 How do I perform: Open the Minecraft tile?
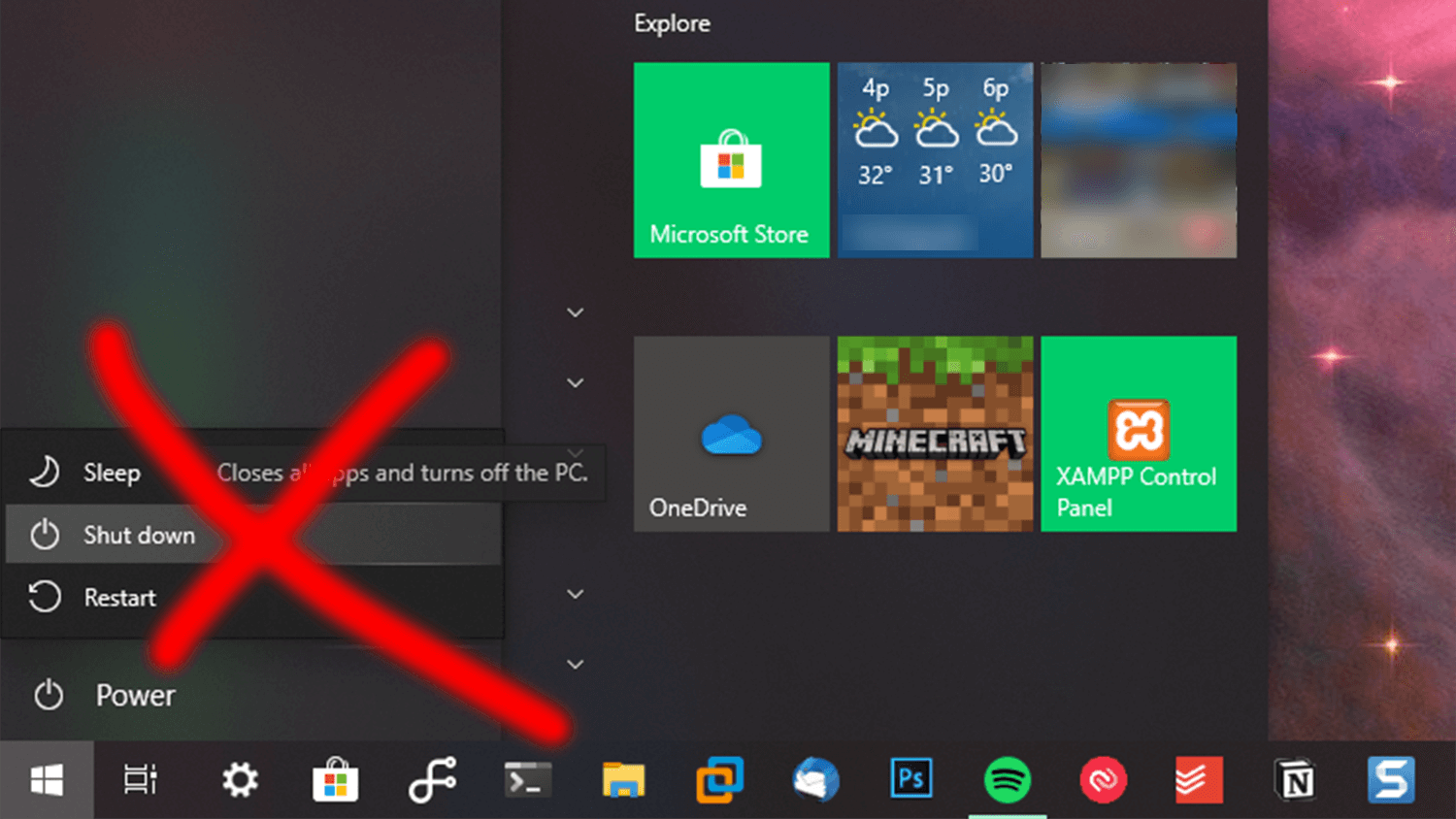click(934, 434)
